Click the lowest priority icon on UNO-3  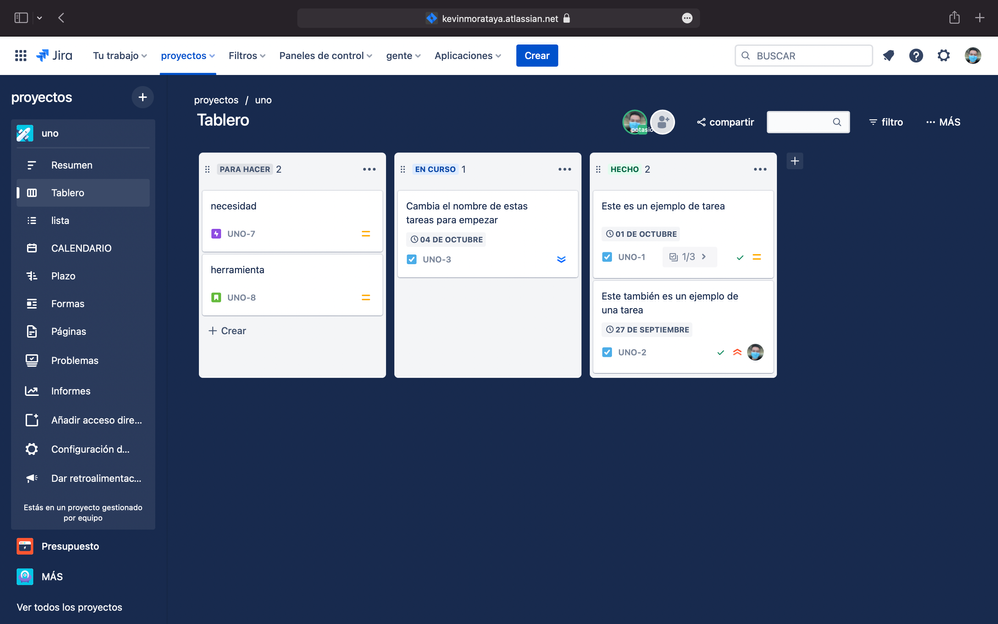[x=561, y=259]
